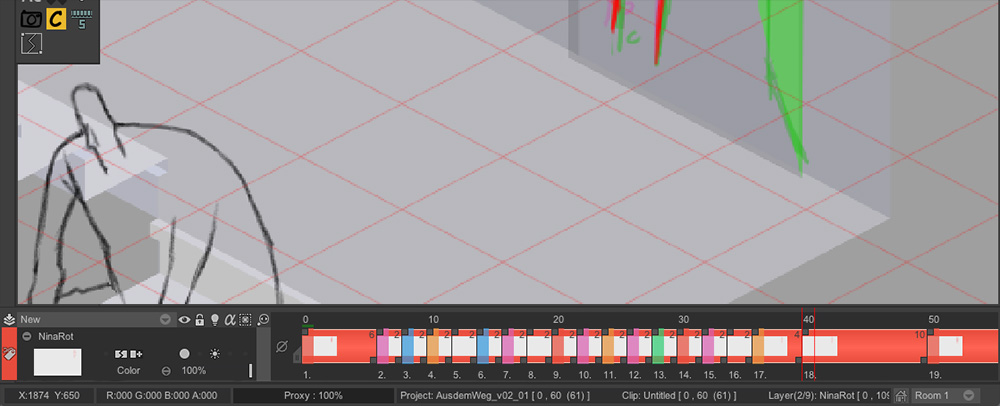The width and height of the screenshot is (1000, 406).
Task: Click the Clip: Untitled status text
Action: (x=679, y=395)
